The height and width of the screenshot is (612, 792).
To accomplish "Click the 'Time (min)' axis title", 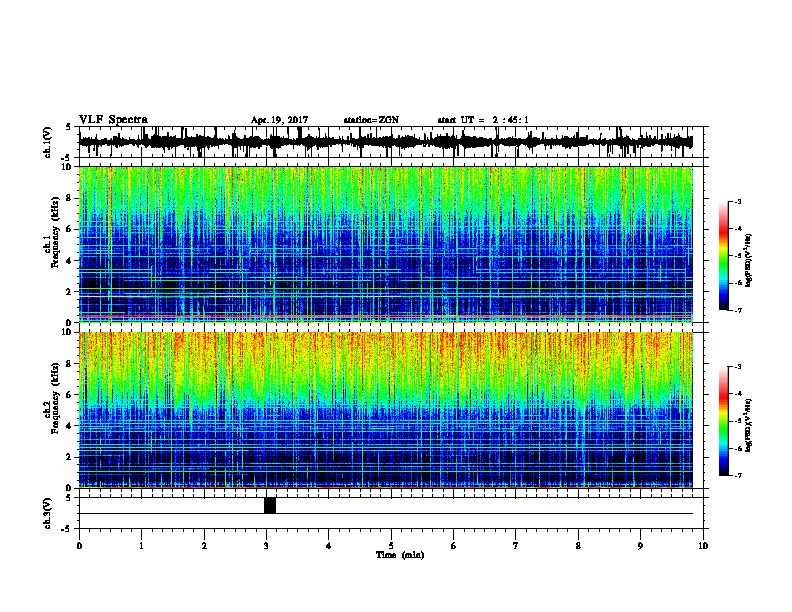I will click(400, 555).
